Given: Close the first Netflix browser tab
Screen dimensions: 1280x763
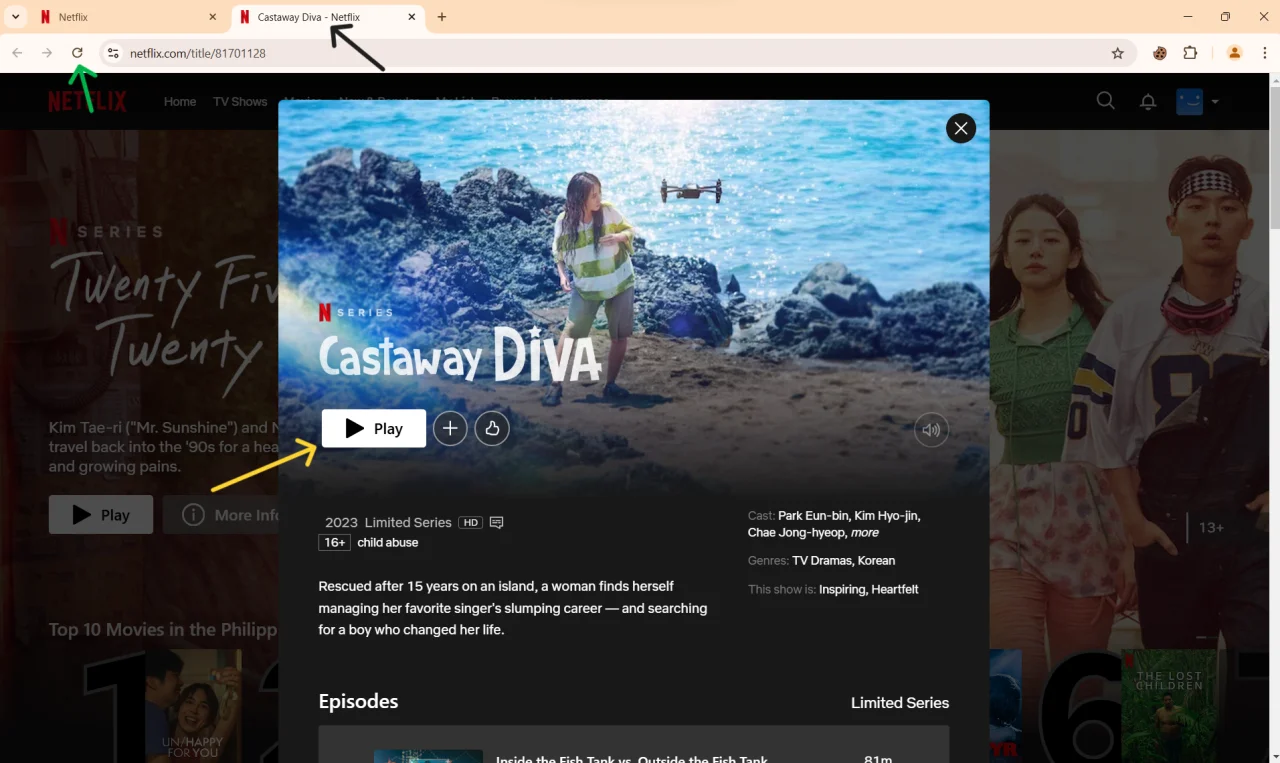Looking at the screenshot, I should coord(213,17).
